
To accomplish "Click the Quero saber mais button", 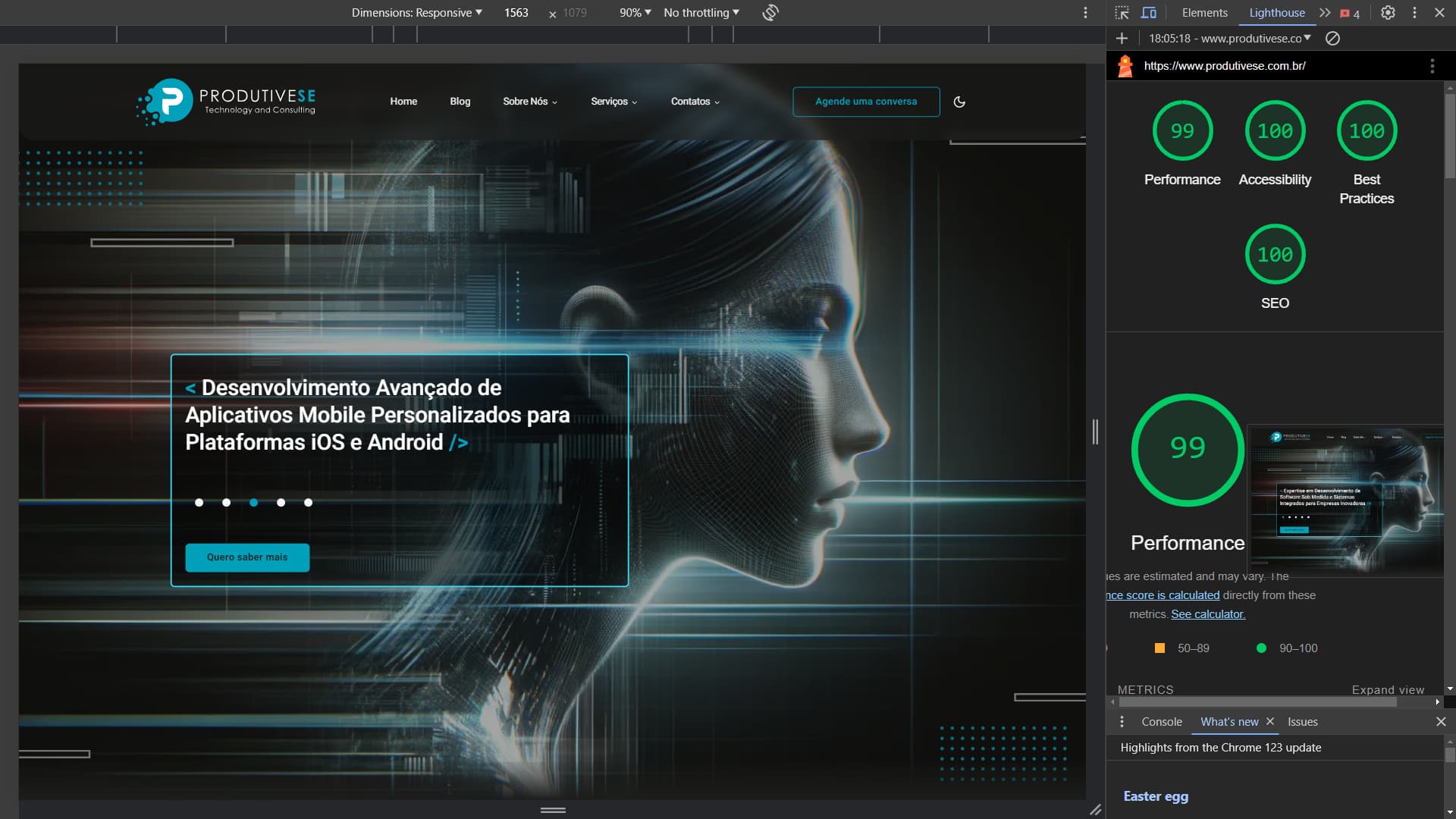I will point(247,557).
